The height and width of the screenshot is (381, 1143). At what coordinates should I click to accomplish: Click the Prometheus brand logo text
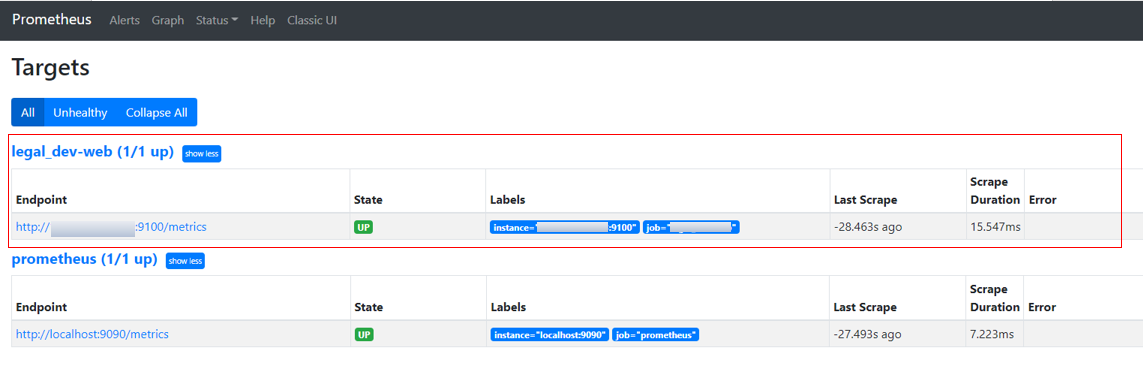52,20
